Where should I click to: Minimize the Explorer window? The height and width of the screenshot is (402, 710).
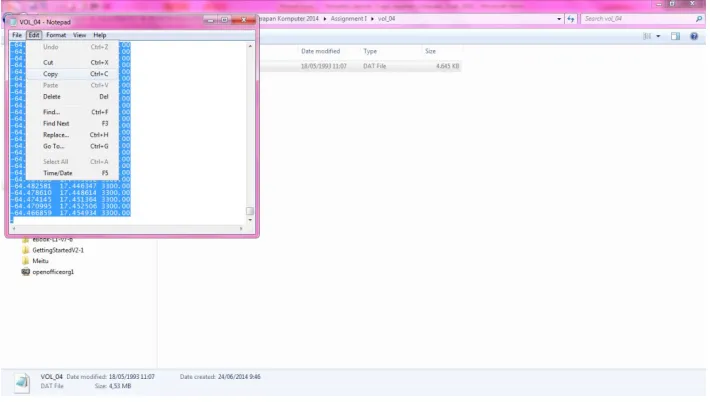pyautogui.click(x=659, y=4)
